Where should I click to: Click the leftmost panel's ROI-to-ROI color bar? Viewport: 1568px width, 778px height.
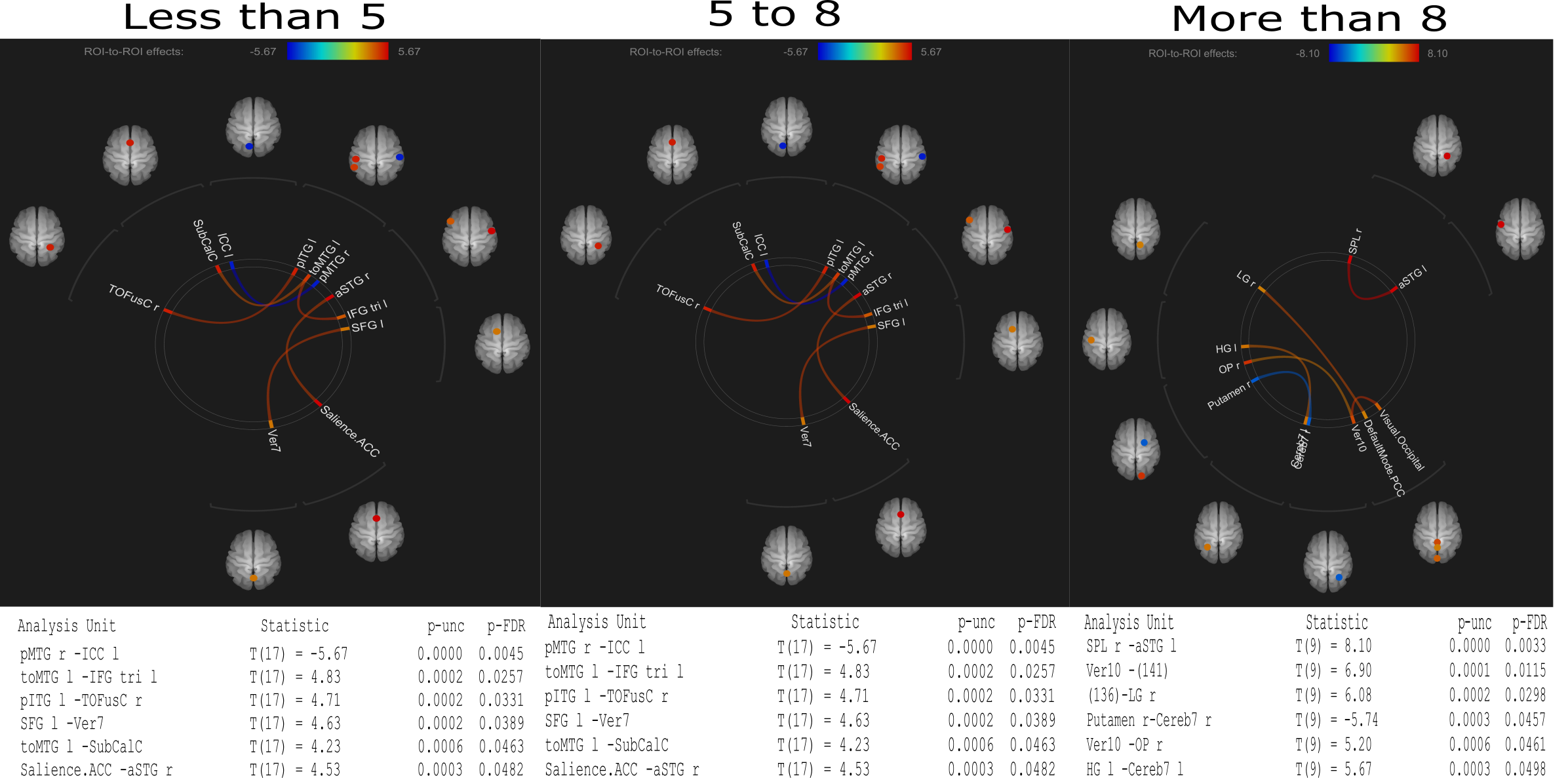(x=337, y=51)
